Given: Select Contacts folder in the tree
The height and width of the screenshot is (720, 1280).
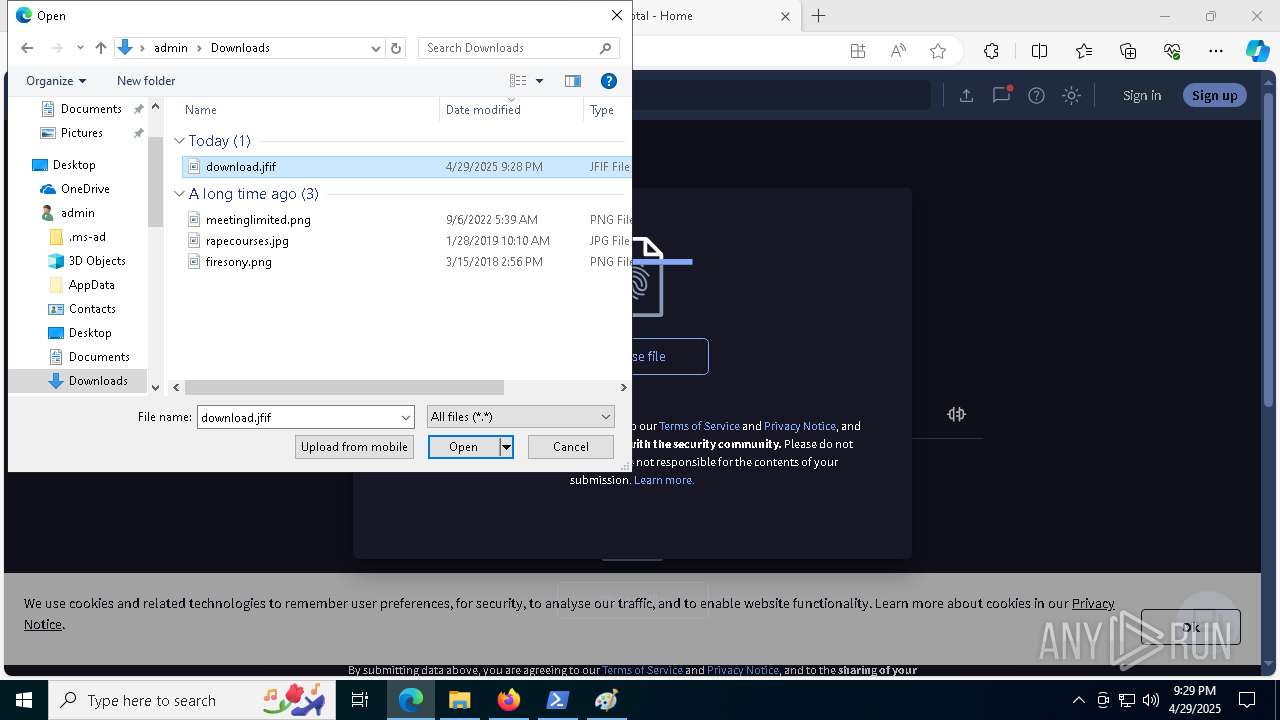Looking at the screenshot, I should point(92,309).
